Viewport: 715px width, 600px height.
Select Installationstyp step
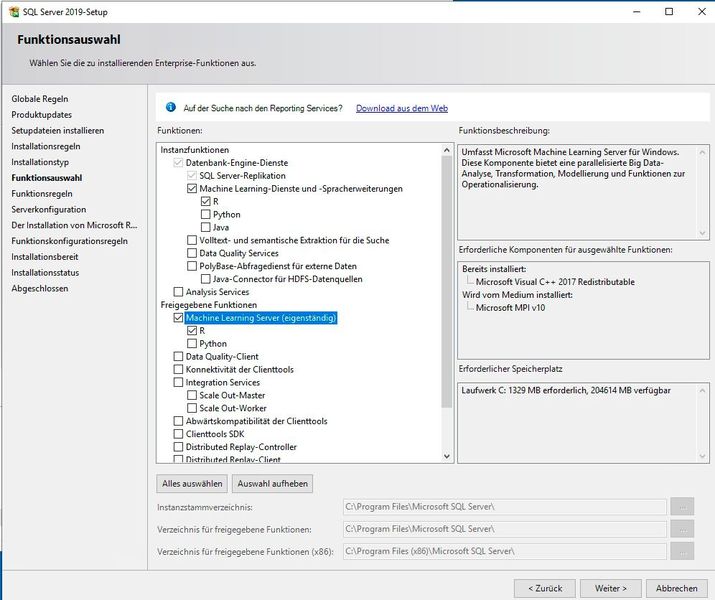pyautogui.click(x=40, y=162)
